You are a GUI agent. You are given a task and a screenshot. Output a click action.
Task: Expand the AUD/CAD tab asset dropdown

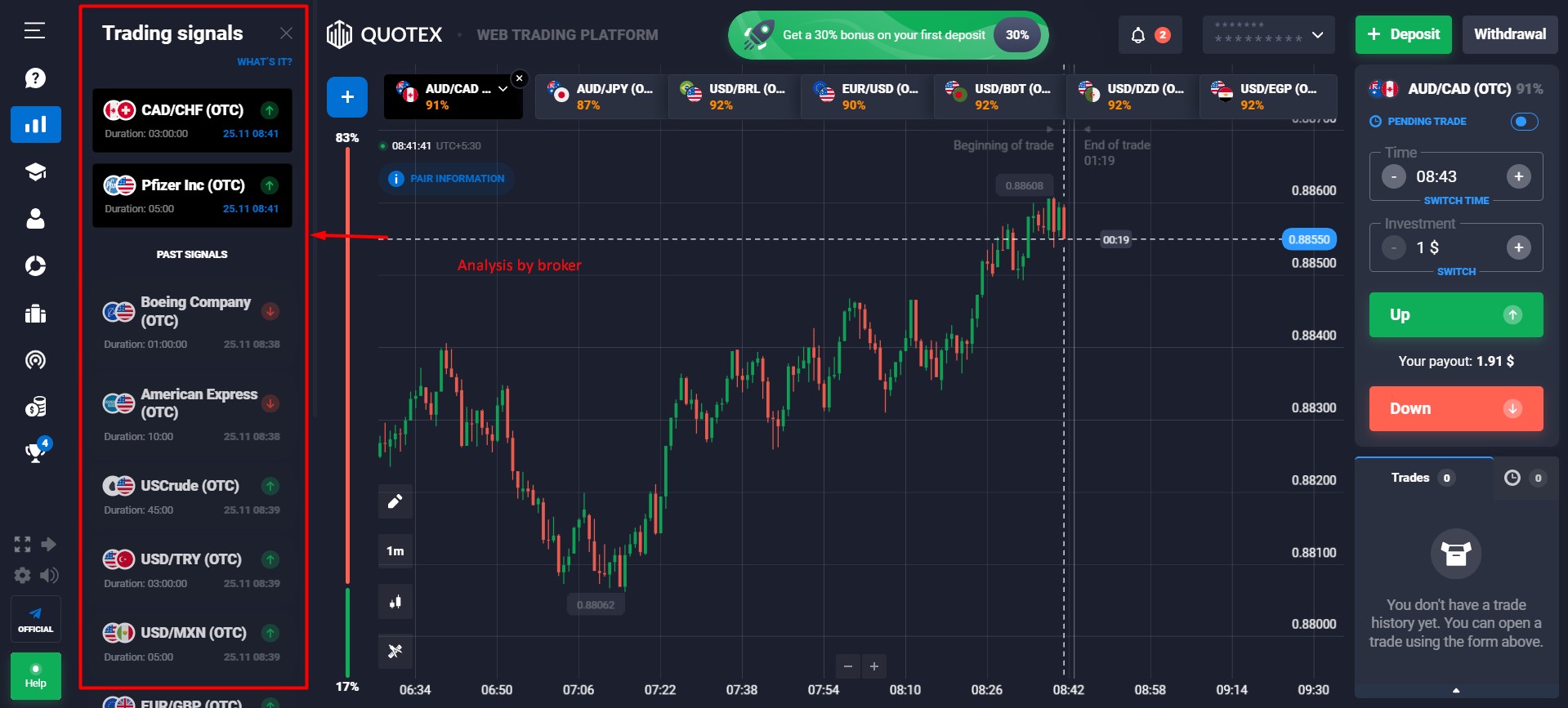503,89
